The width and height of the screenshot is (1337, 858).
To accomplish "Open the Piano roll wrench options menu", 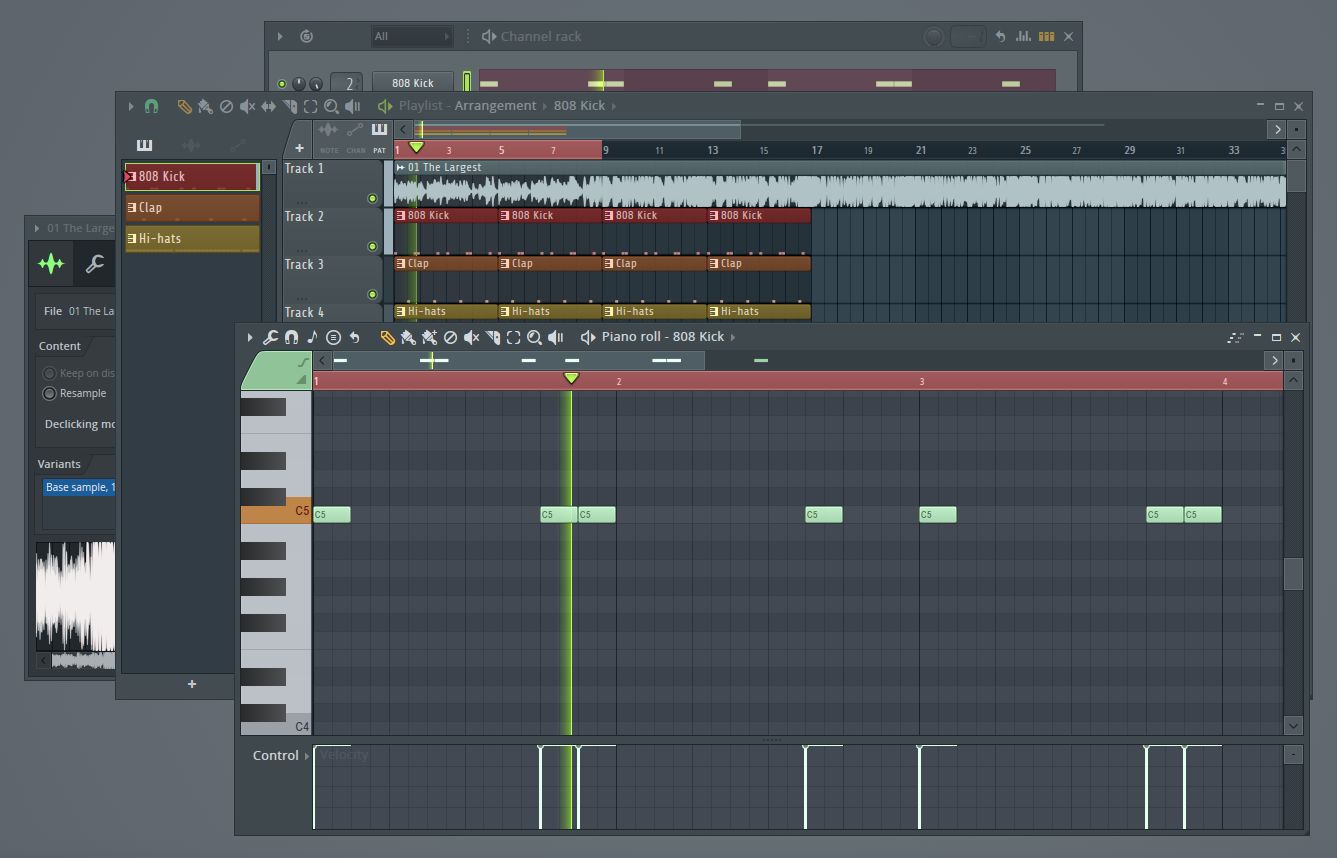I will (x=270, y=337).
